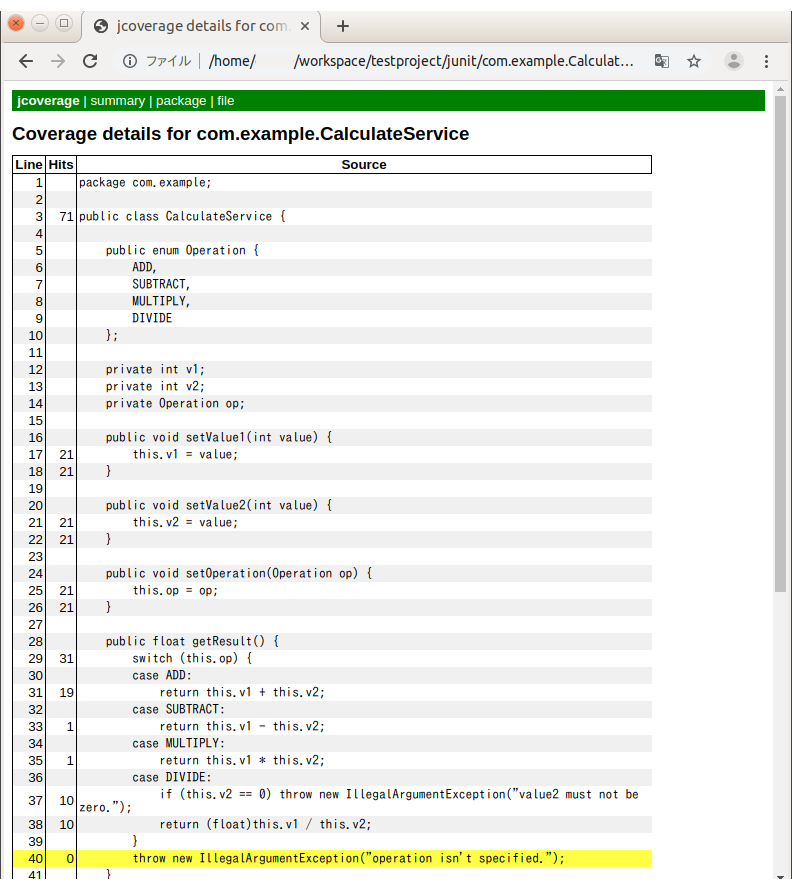The width and height of the screenshot is (792, 890).
Task: Click the jcoverage link in header
Action: [x=48, y=101]
